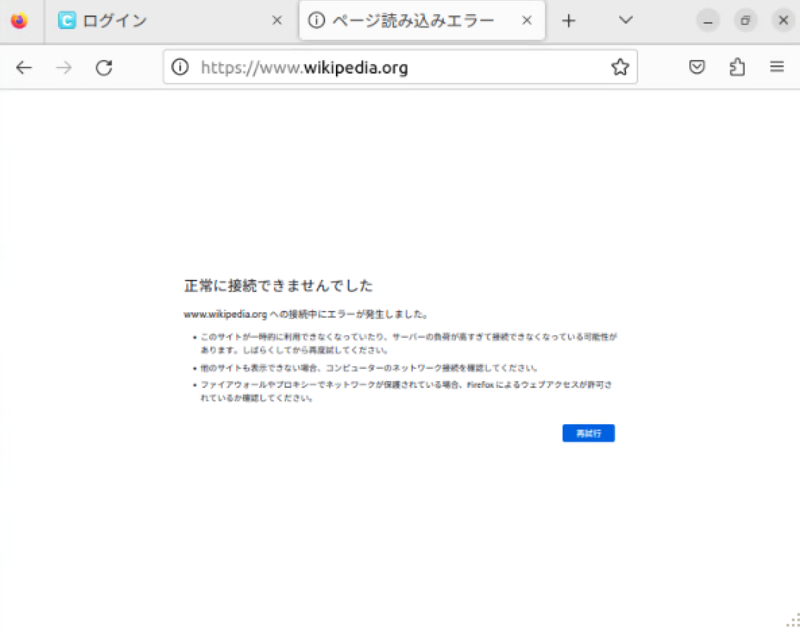Viewport: 800px width, 632px height.
Task: Click the Firefox View icon
Action: coord(19,21)
